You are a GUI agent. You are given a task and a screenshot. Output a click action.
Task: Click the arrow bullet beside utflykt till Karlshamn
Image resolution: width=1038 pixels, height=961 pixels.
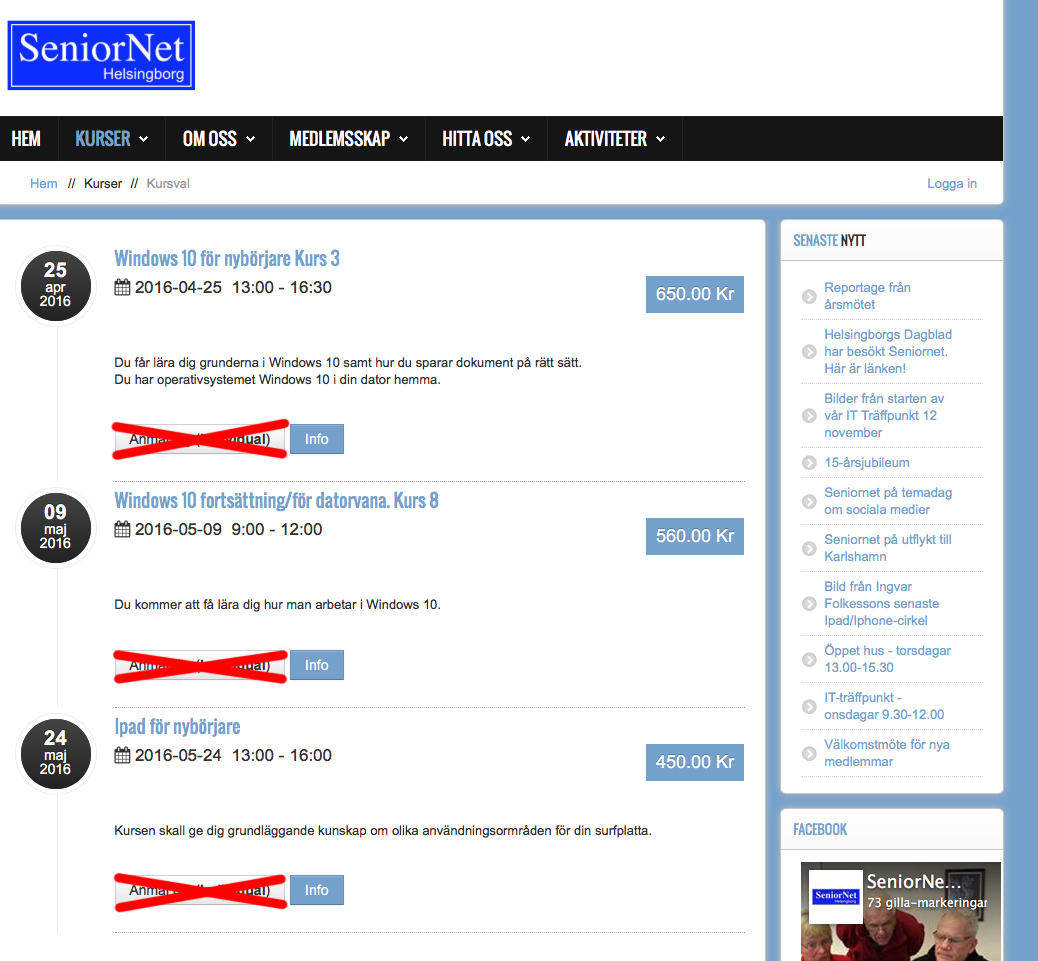(809, 549)
